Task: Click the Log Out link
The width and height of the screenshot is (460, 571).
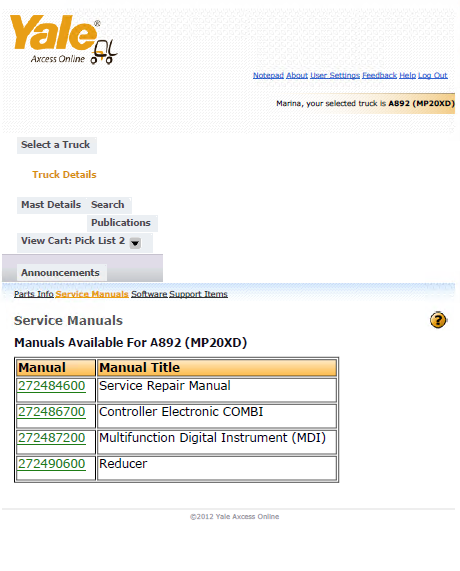Action: click(433, 75)
